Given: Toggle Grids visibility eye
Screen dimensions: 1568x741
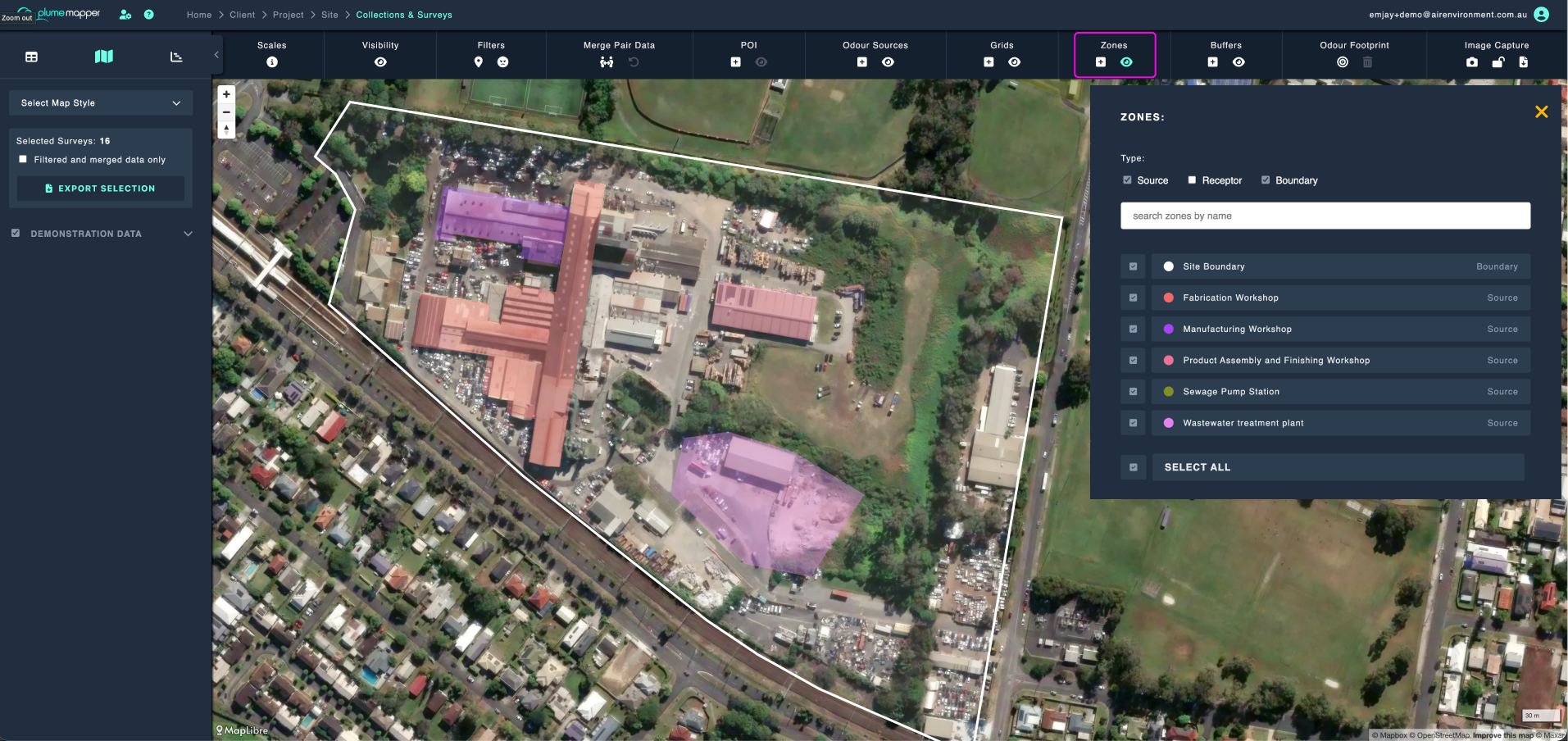Looking at the screenshot, I should click(1015, 62).
